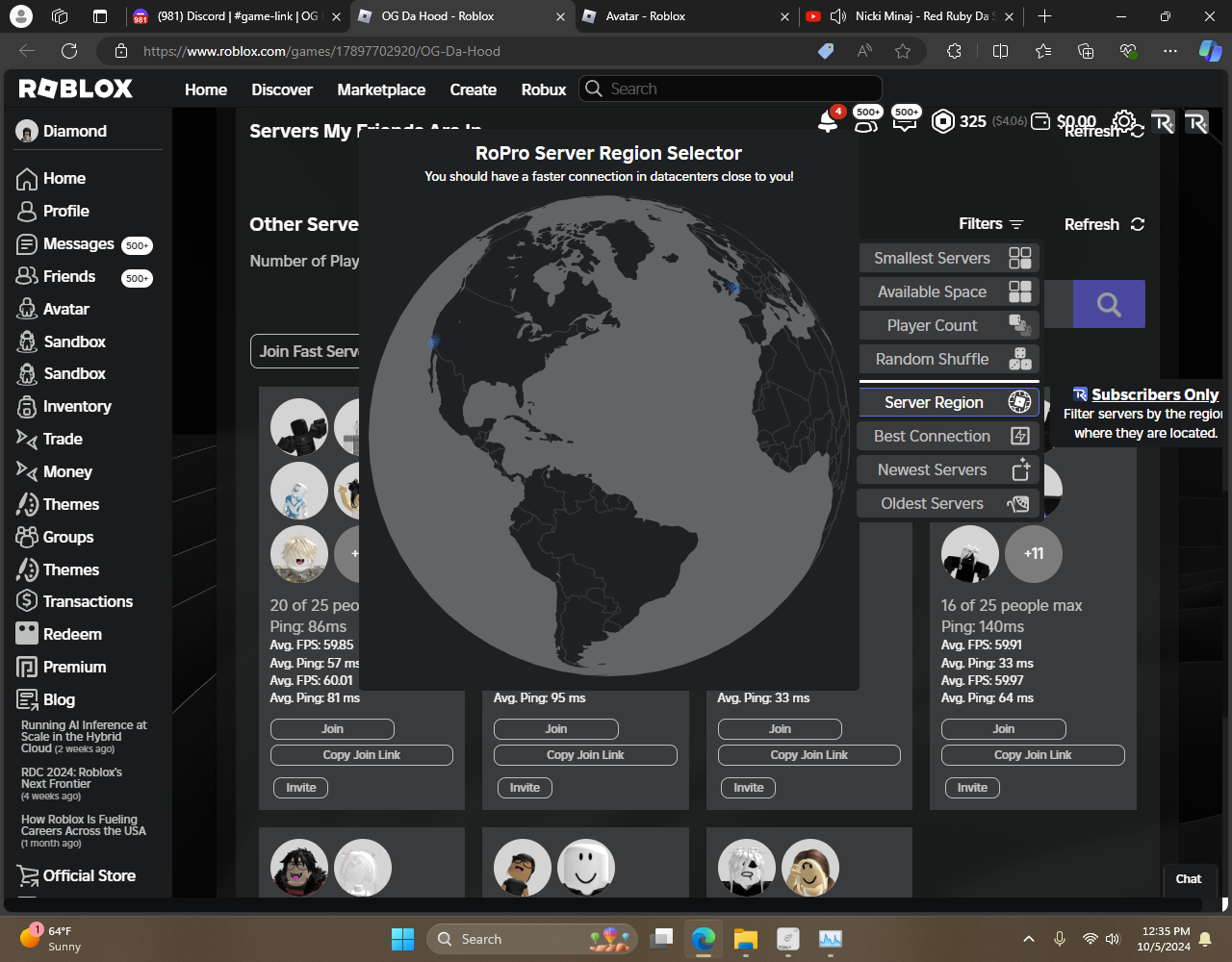This screenshot has width=1232, height=962.
Task: Open the weather widget on taskbar
Action: (x=52, y=939)
